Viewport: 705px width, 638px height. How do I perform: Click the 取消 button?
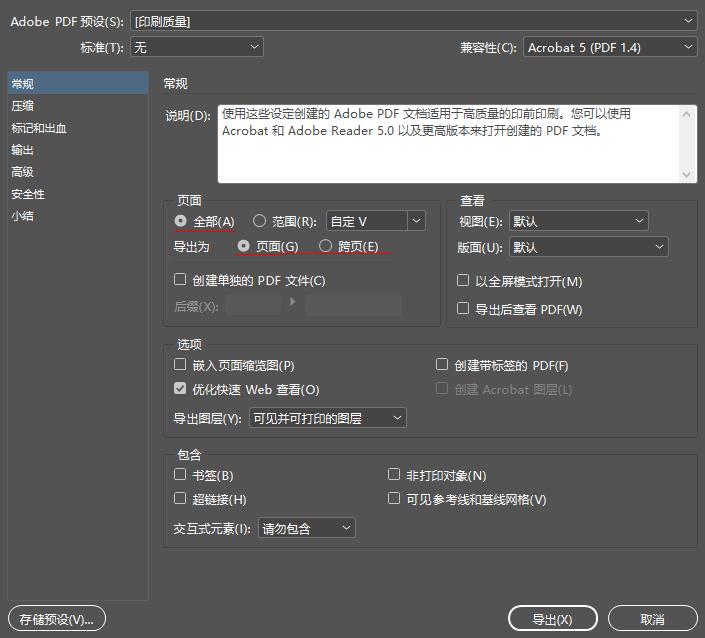pos(652,619)
